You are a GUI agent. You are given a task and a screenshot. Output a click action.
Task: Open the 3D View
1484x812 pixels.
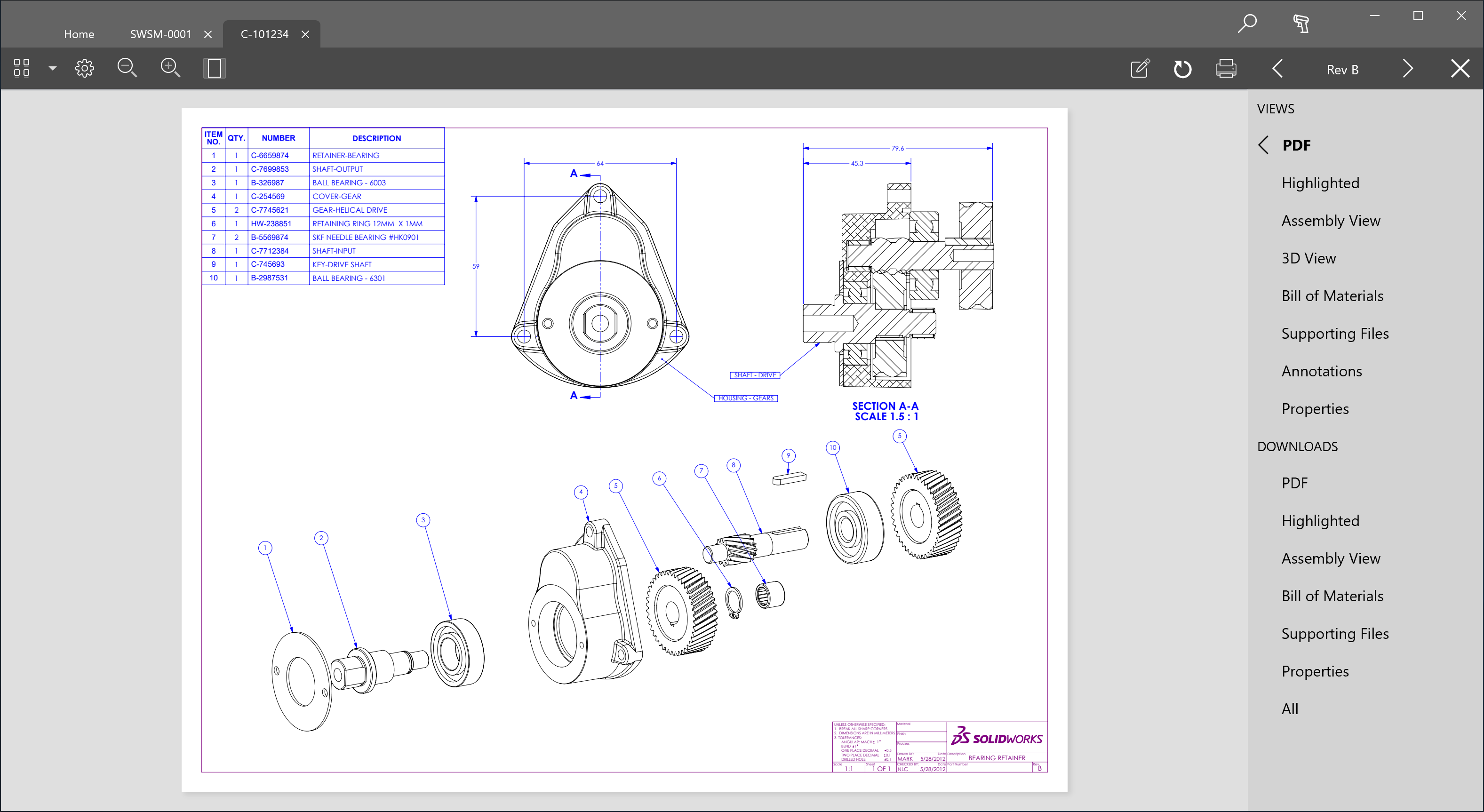1308,258
